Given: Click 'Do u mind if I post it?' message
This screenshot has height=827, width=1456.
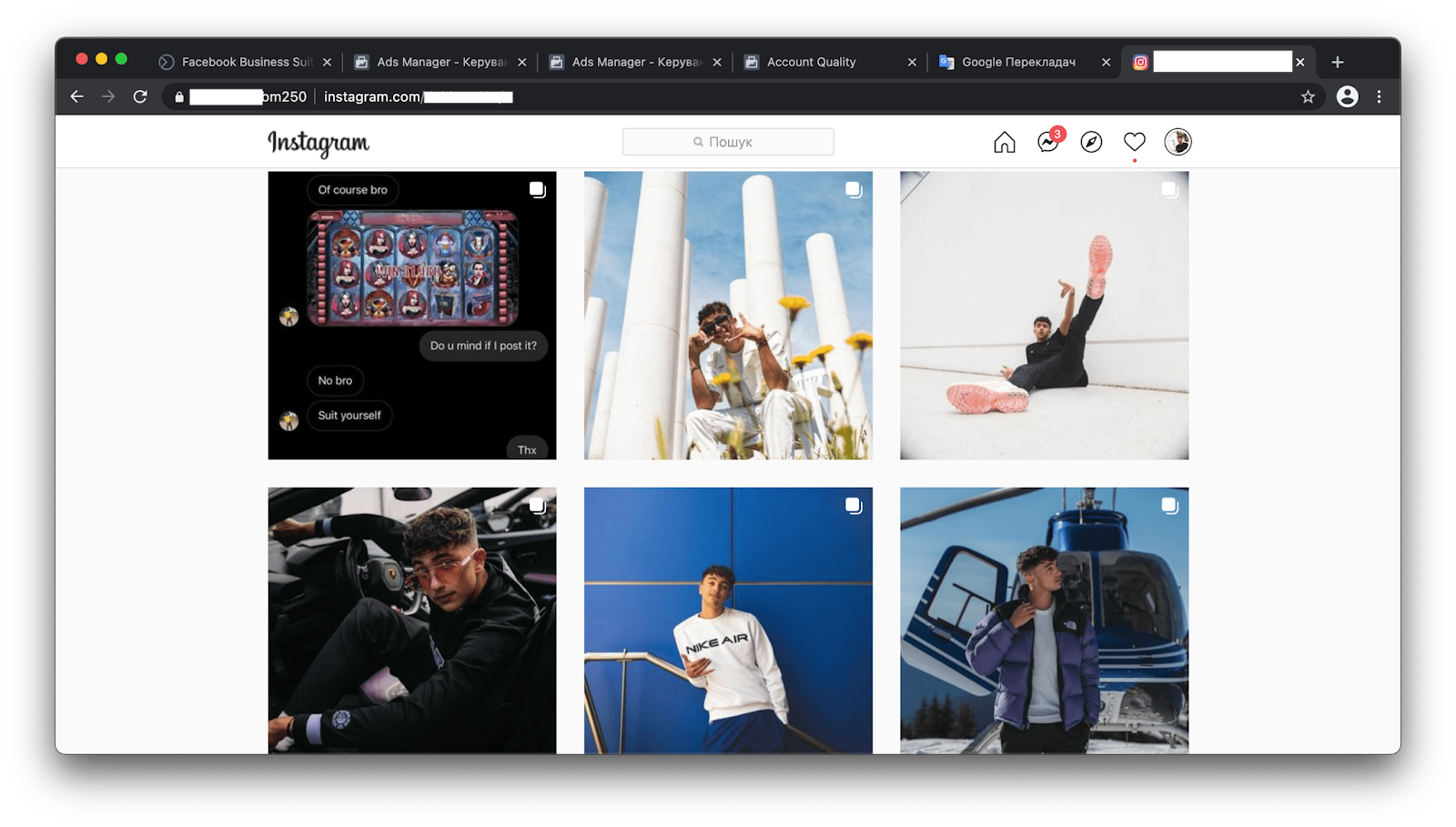Looking at the screenshot, I should (x=483, y=346).
